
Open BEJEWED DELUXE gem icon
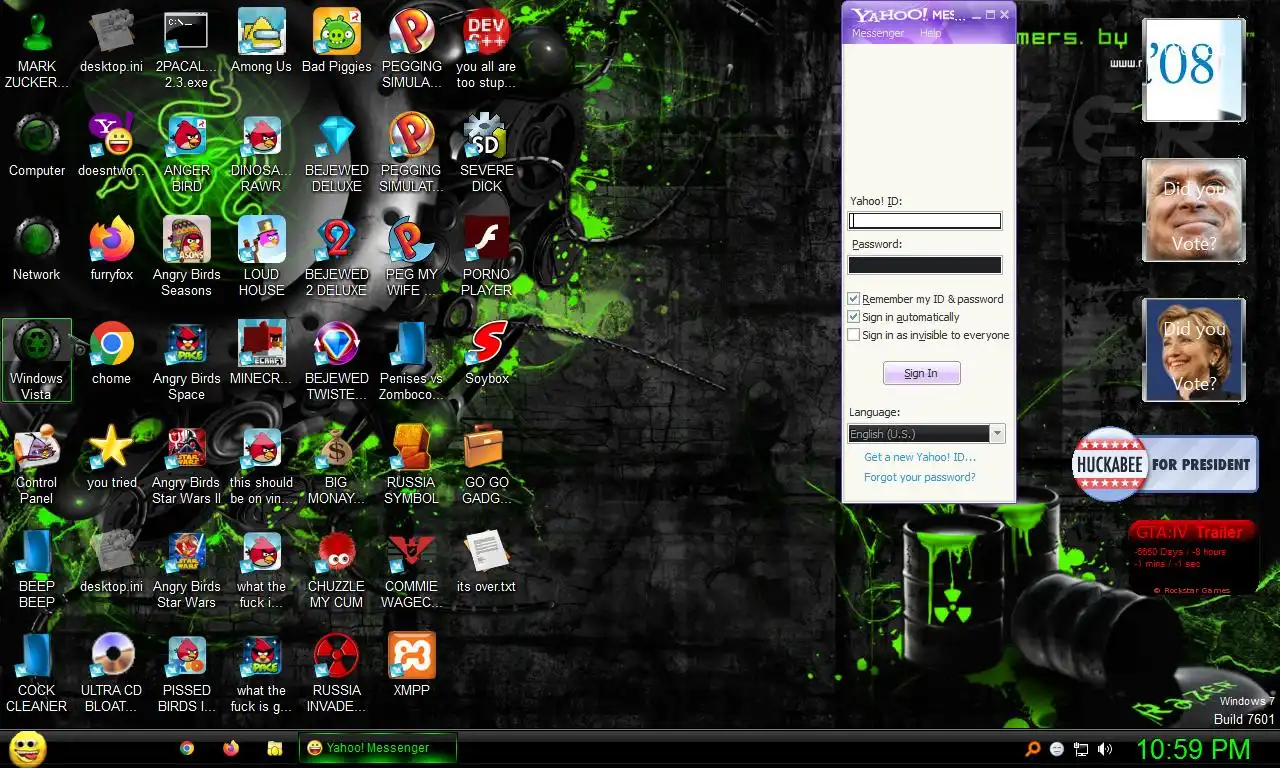coord(337,154)
